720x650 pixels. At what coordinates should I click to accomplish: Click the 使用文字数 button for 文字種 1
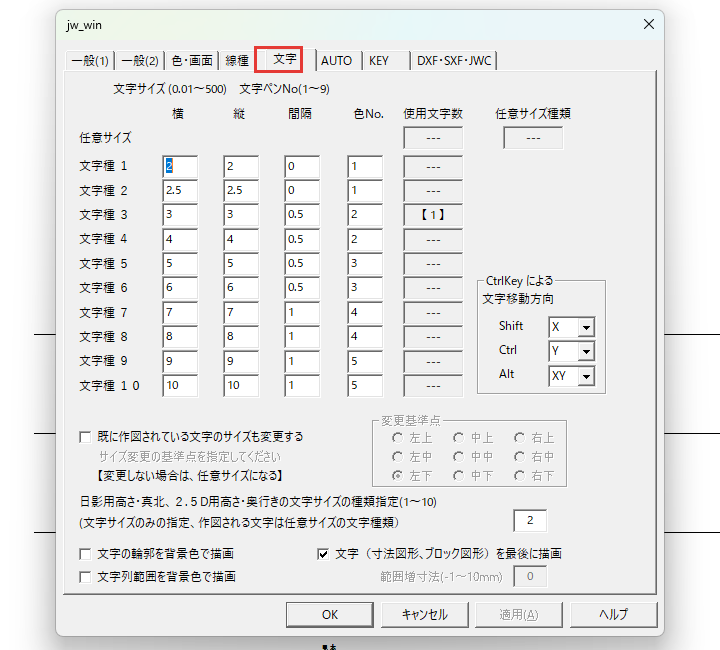tap(433, 167)
